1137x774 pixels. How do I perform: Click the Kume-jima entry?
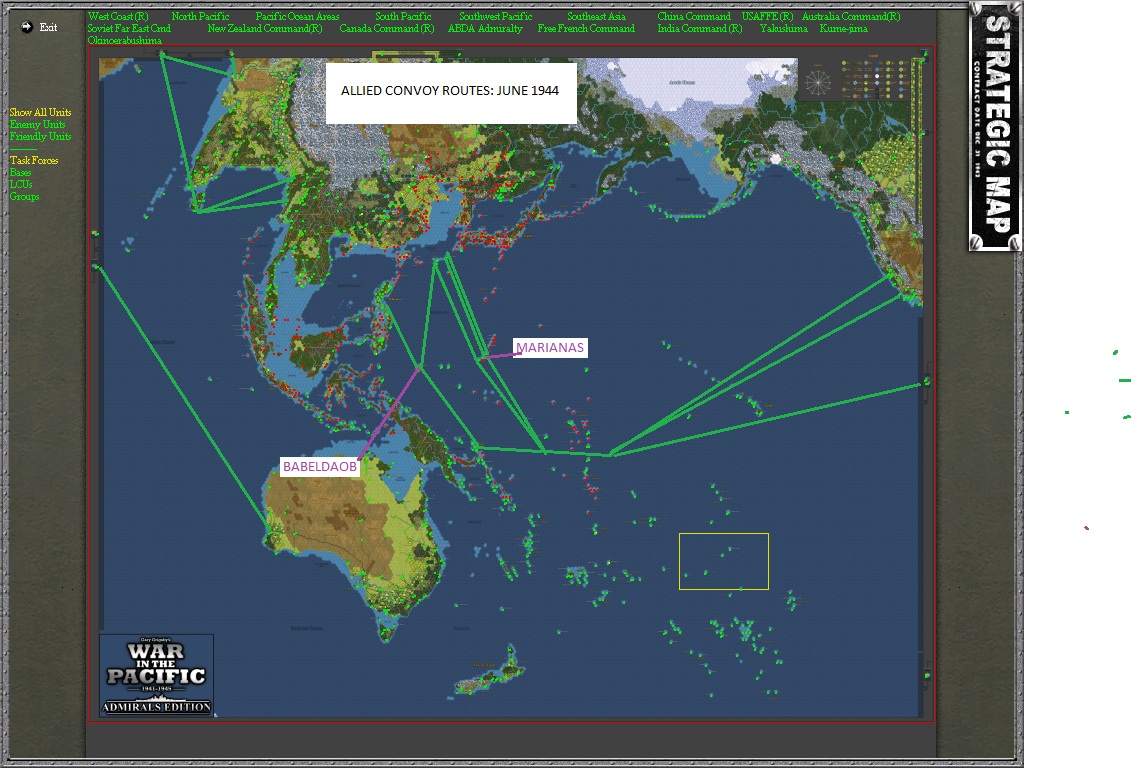(843, 28)
